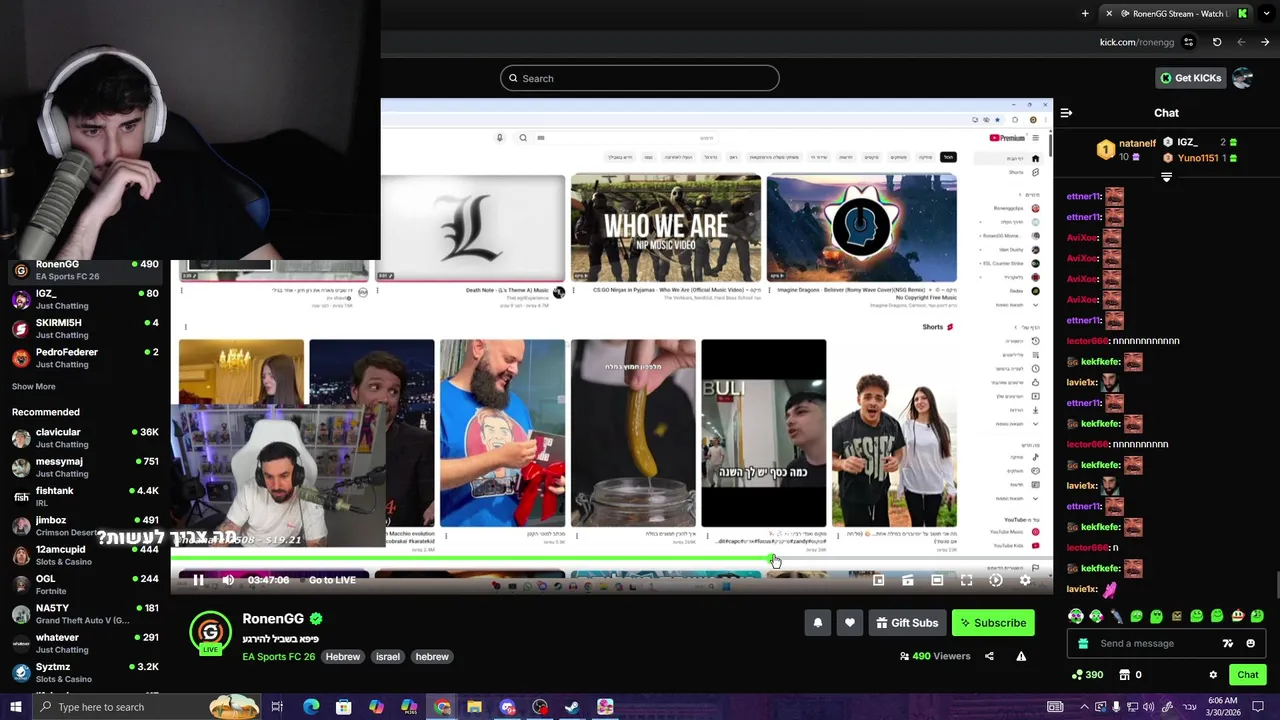This screenshot has height=720, width=1280.
Task: Focus the Kick Search field
Action: click(640, 78)
